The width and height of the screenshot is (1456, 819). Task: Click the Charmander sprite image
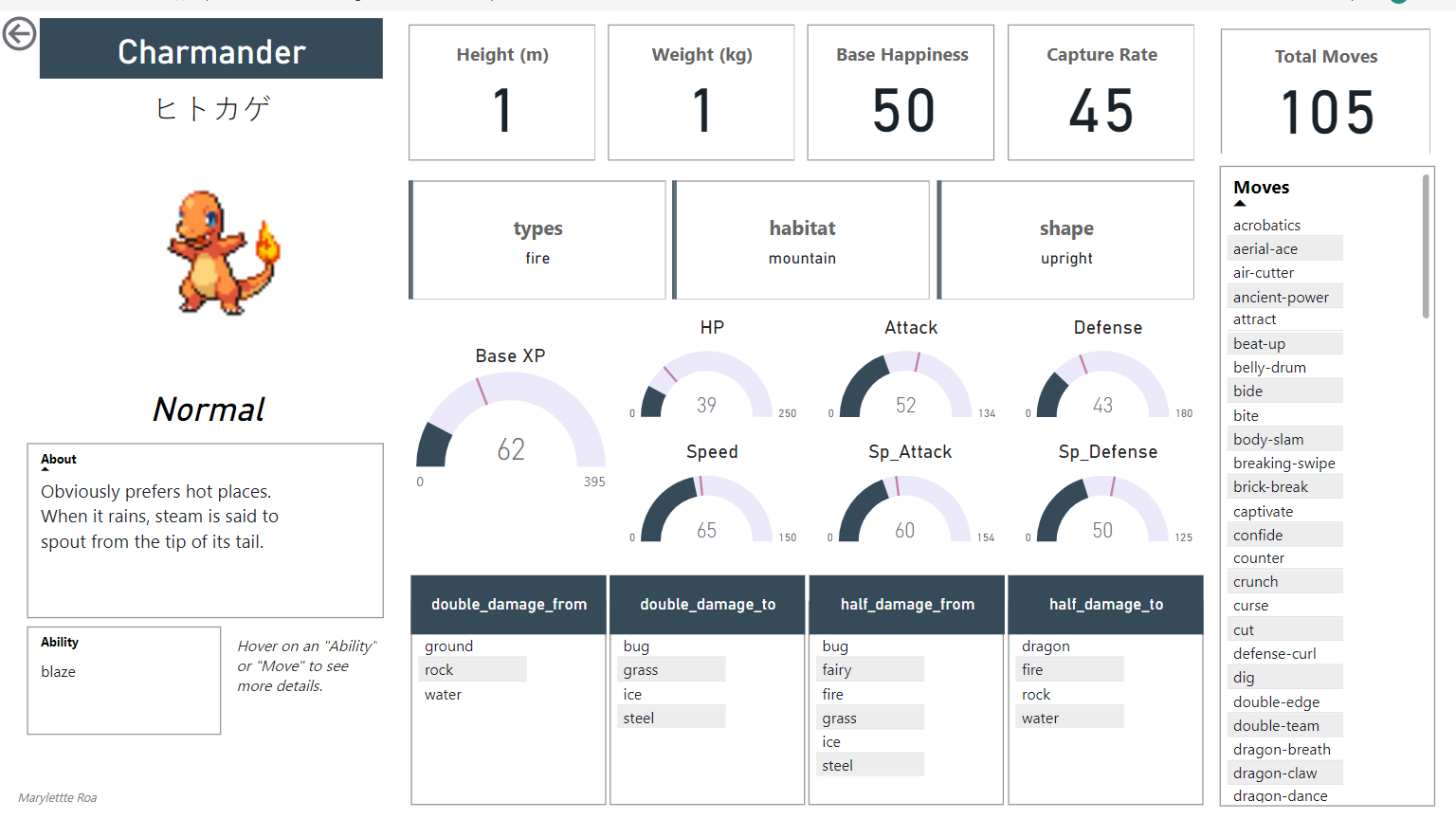click(224, 252)
